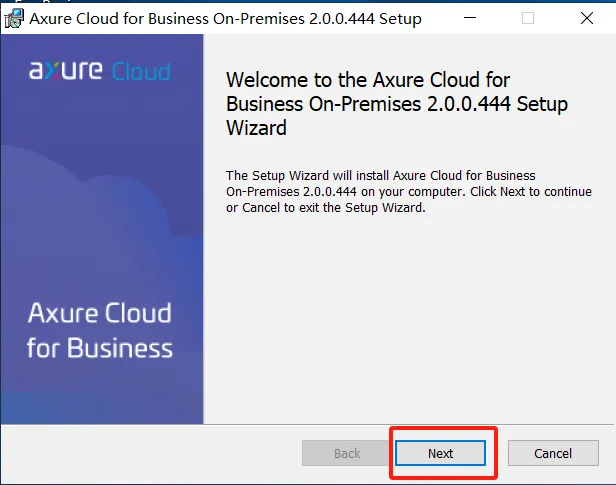Image resolution: width=616 pixels, height=485 pixels.
Task: Click the window title 'Axure Cloud for Business On-Premises 2.0.0.444 Setup'
Action: pos(226,18)
